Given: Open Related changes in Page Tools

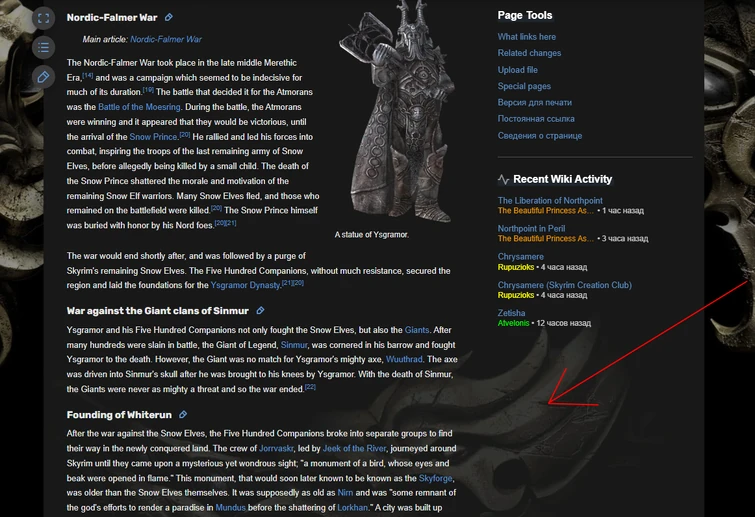Looking at the screenshot, I should click(529, 53).
